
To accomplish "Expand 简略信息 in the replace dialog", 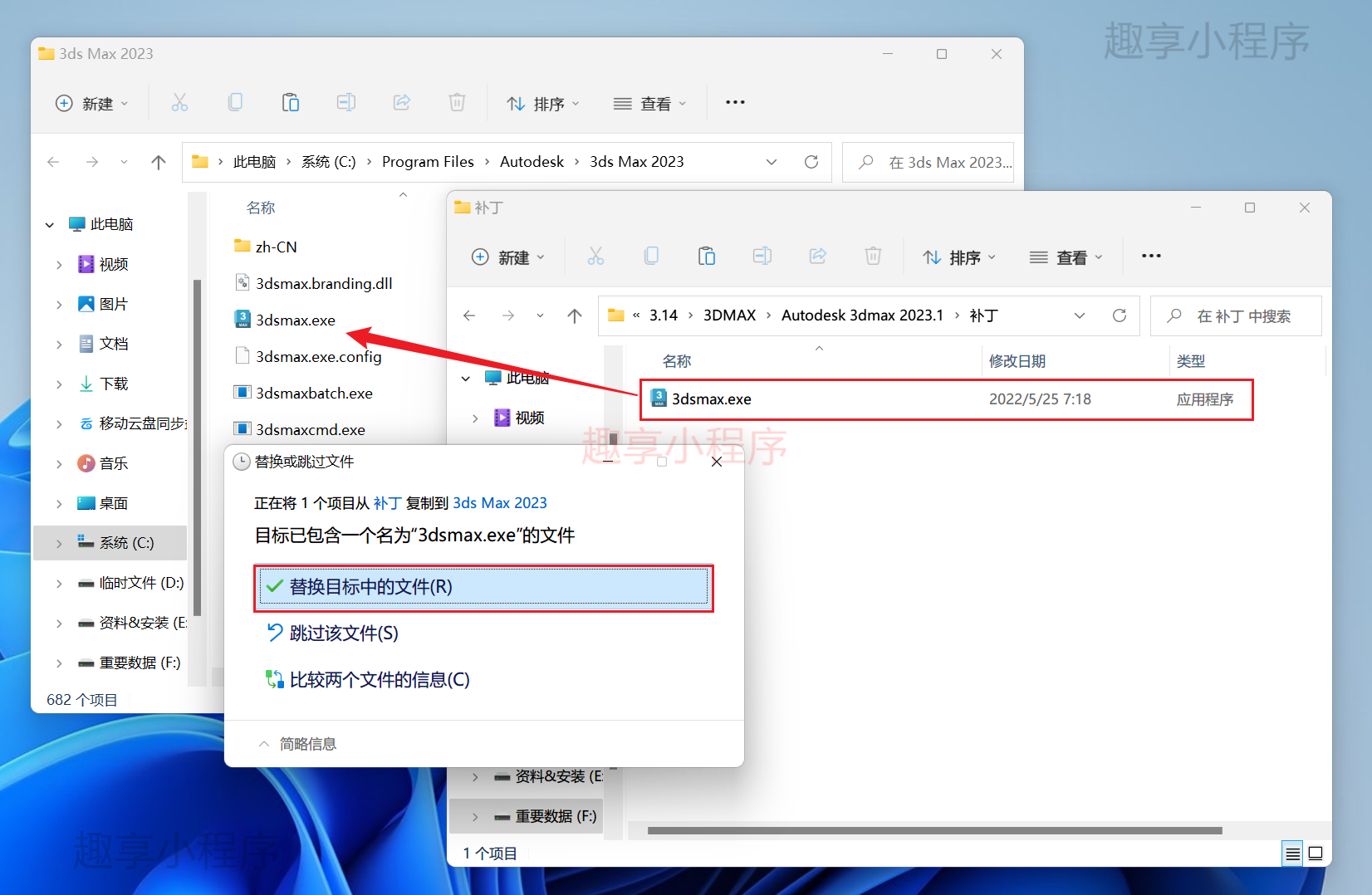I will click(x=297, y=744).
